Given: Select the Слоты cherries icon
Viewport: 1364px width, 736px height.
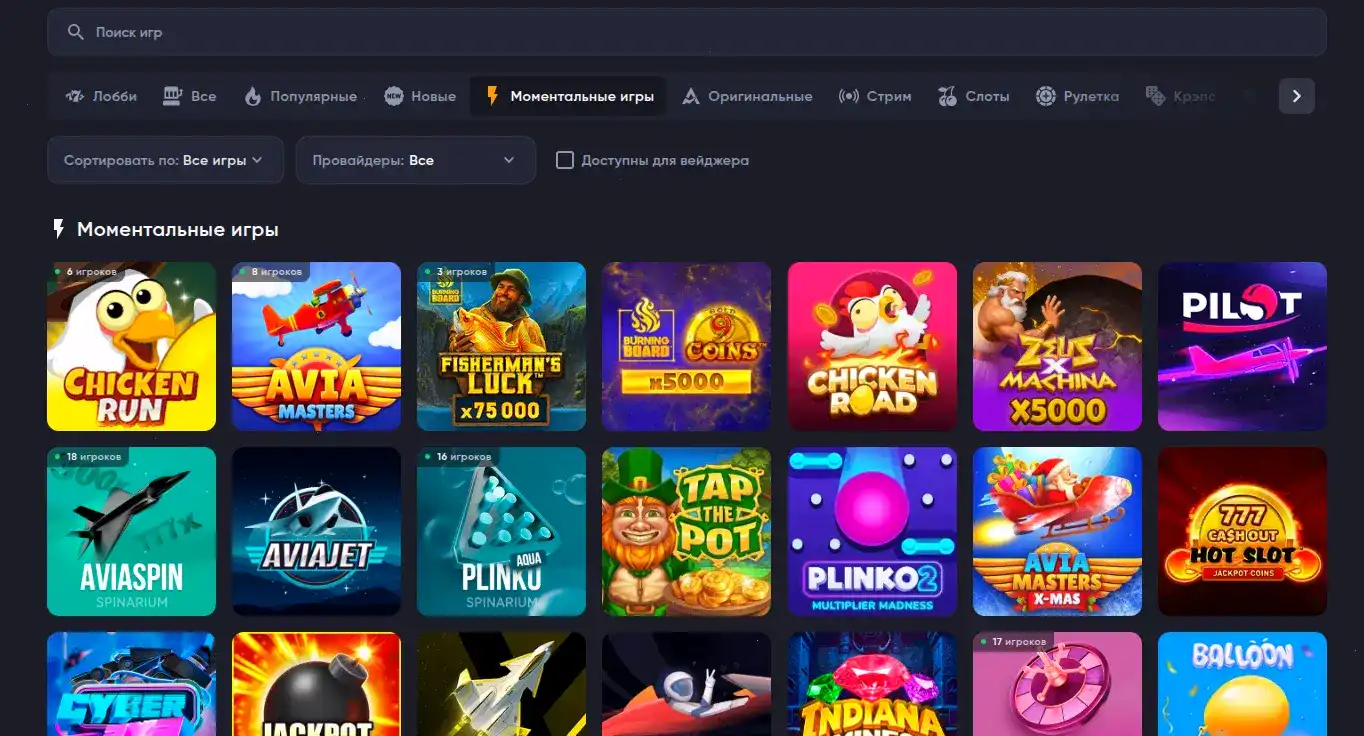Looking at the screenshot, I should point(945,95).
